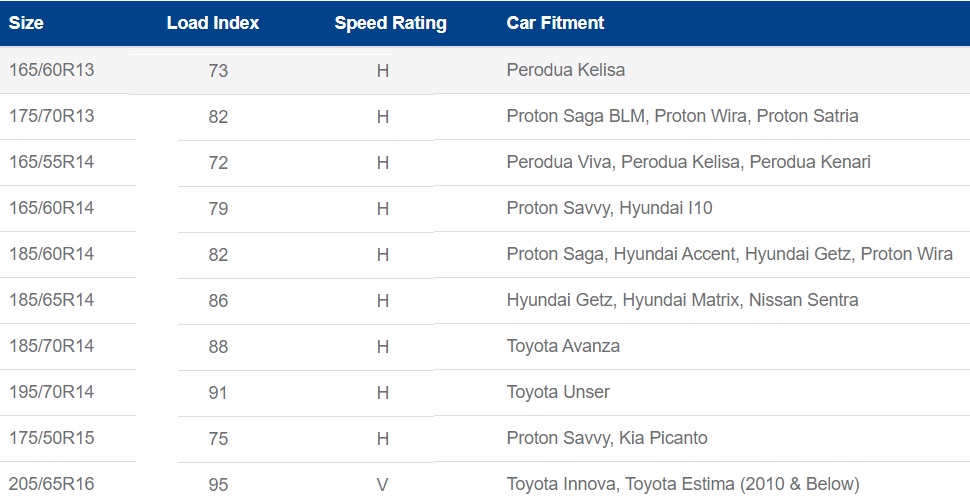The width and height of the screenshot is (970, 503).
Task: Click the 165/55R14 tire size
Action: [52, 162]
